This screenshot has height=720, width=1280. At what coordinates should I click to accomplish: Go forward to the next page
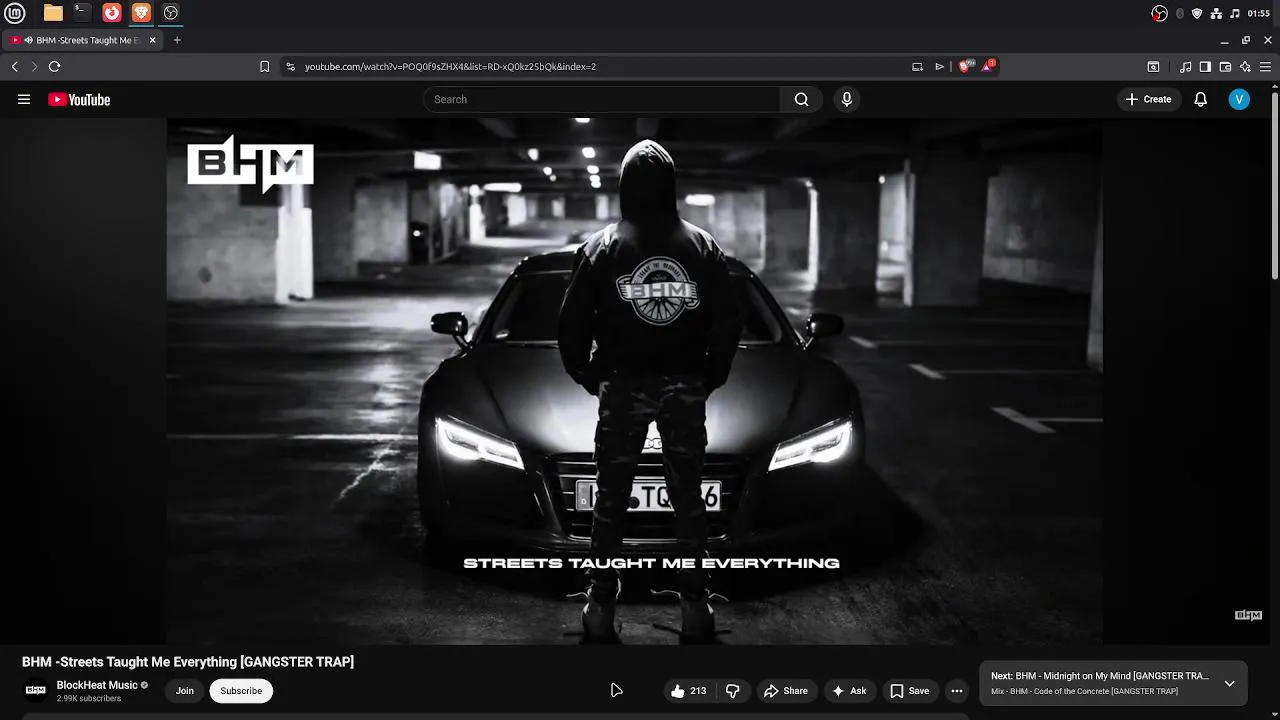coord(34,66)
